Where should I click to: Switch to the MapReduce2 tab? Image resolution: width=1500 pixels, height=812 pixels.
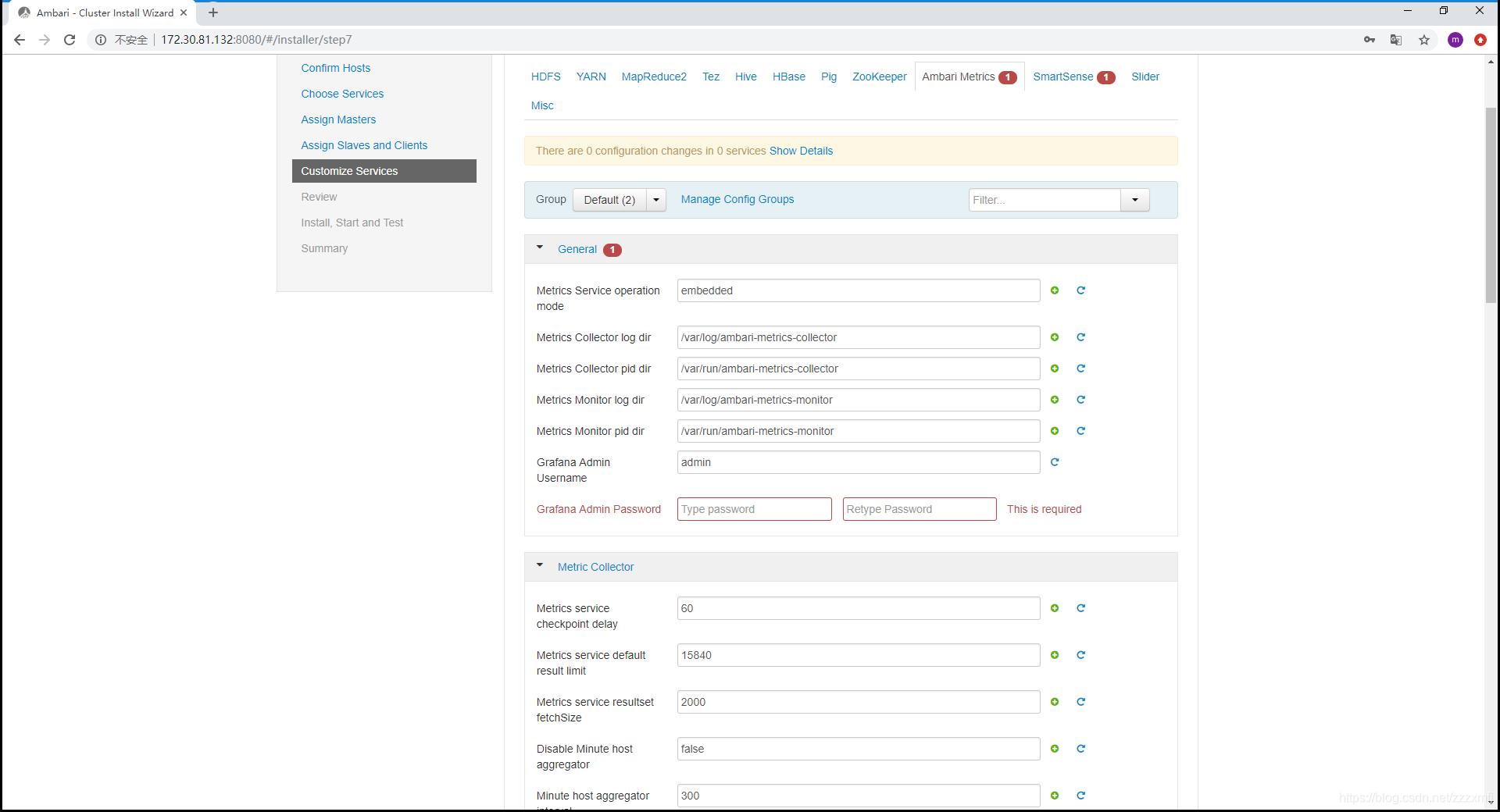654,77
